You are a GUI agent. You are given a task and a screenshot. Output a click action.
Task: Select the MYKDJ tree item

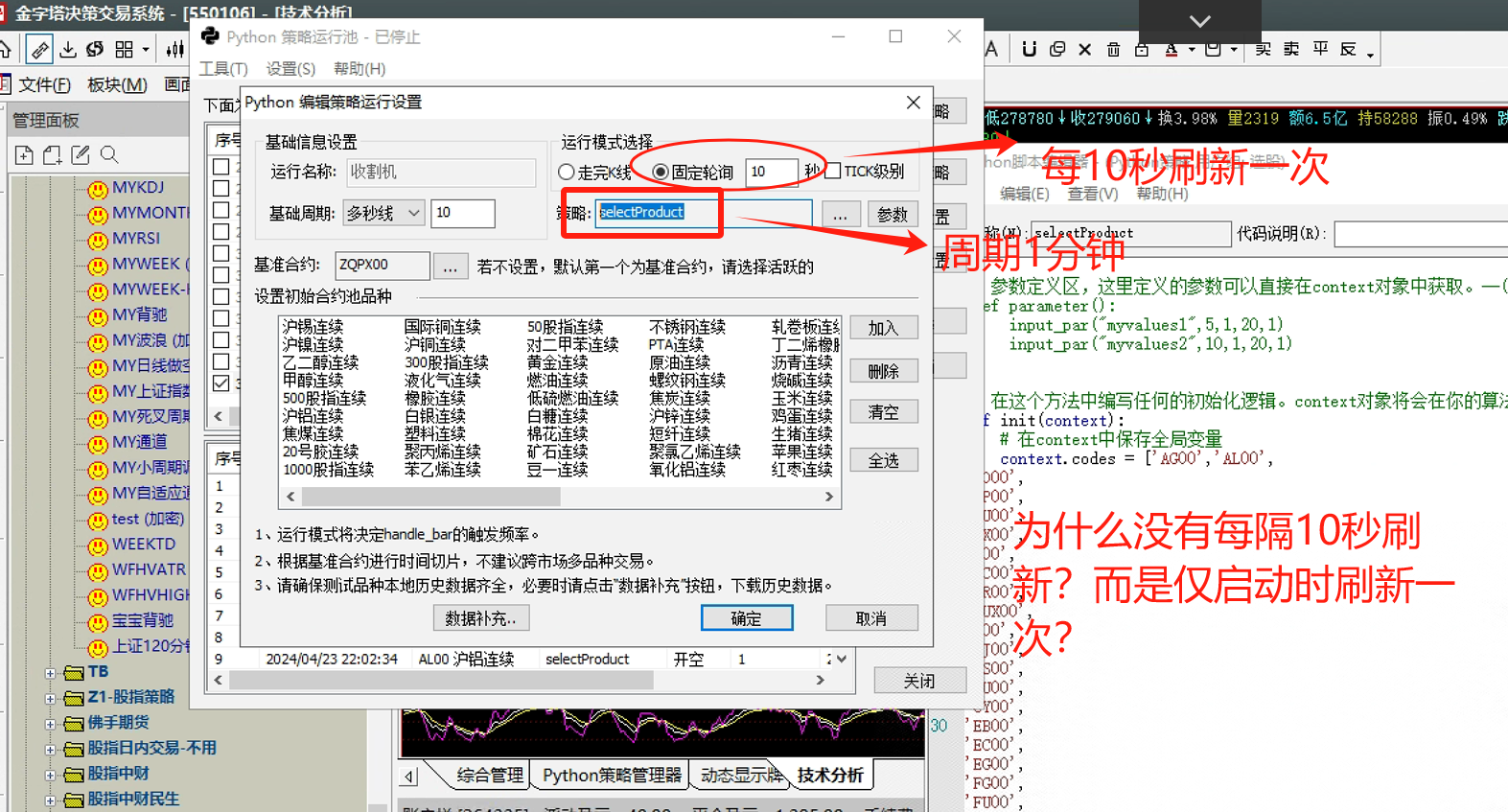click(138, 187)
